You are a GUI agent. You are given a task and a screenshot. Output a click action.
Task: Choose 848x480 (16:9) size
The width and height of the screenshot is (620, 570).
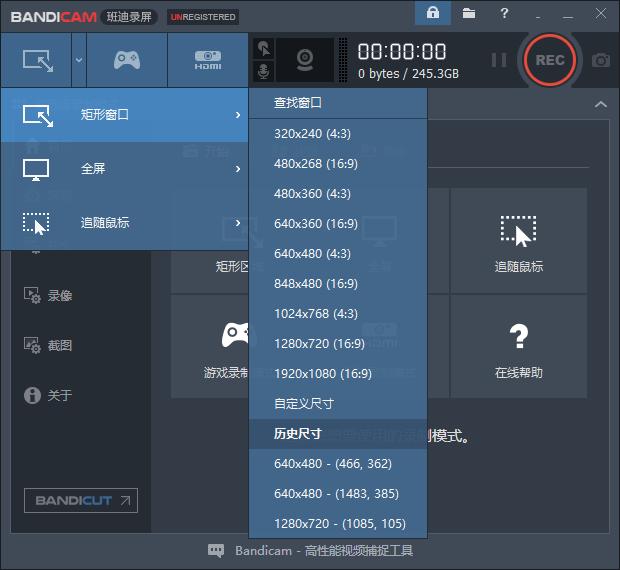[338, 284]
